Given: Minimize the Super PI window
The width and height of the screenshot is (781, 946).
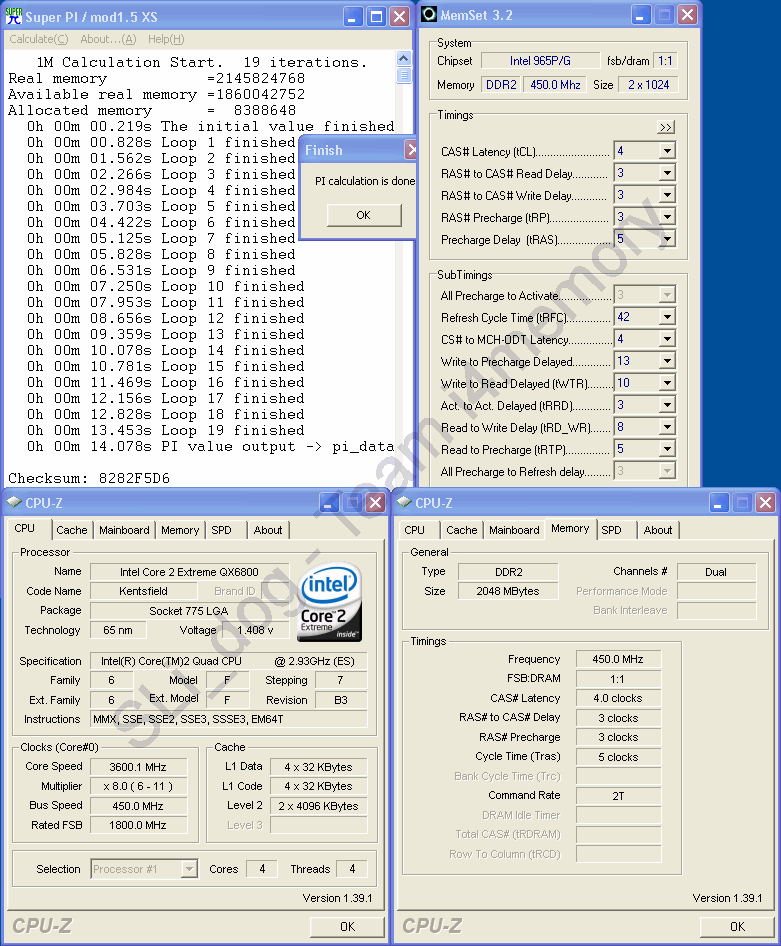Looking at the screenshot, I should (353, 16).
